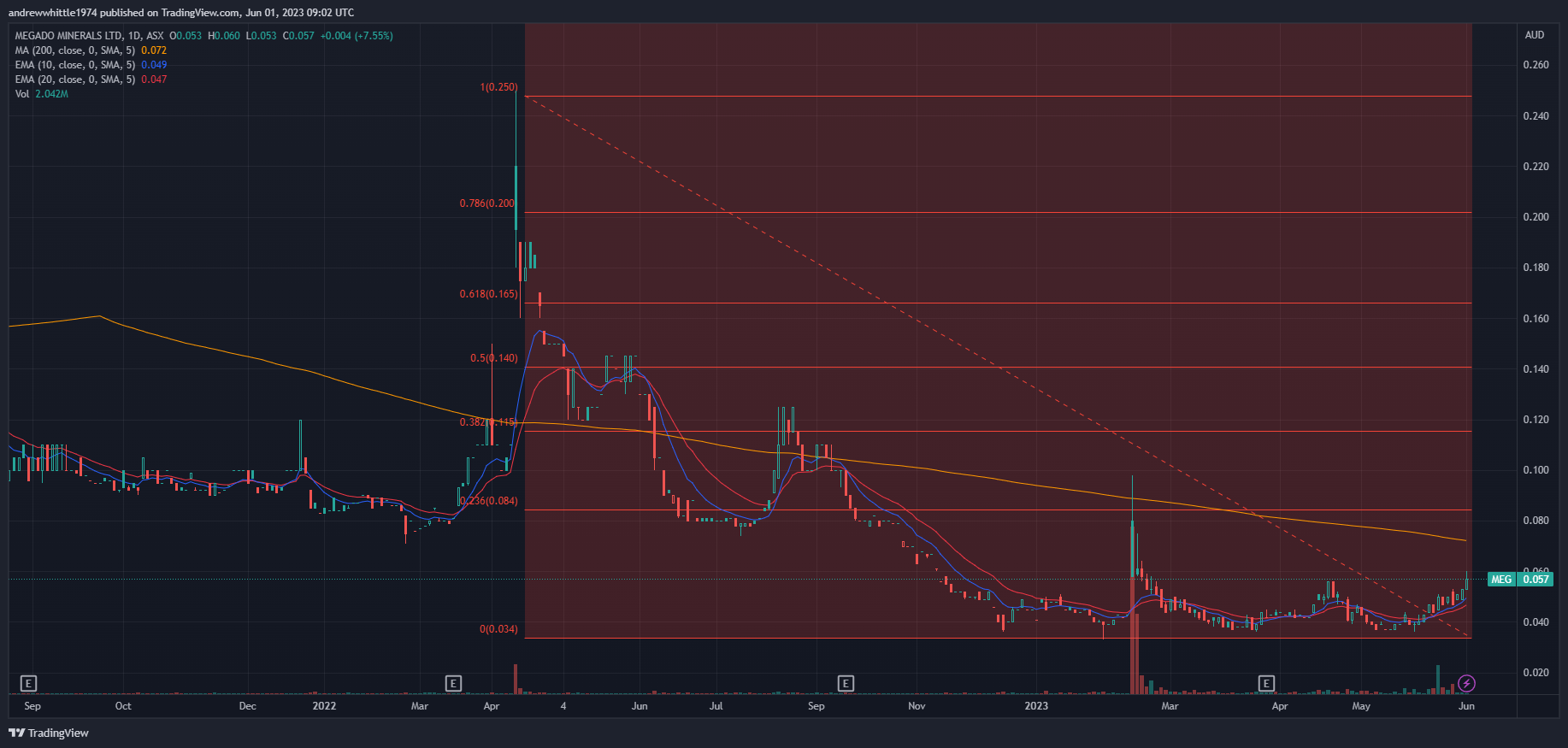Screen dimensions: 1568x748
Task: Click the 0.786(0.200) Fibonacci level label
Action: 488,203
